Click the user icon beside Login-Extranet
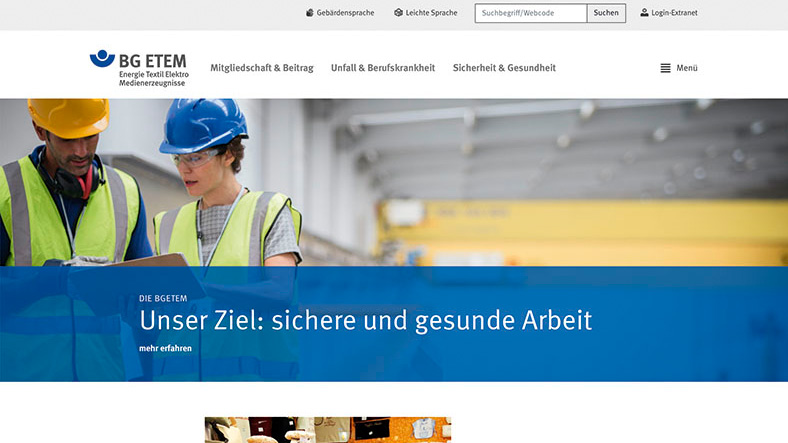The image size is (788, 443). 644,13
